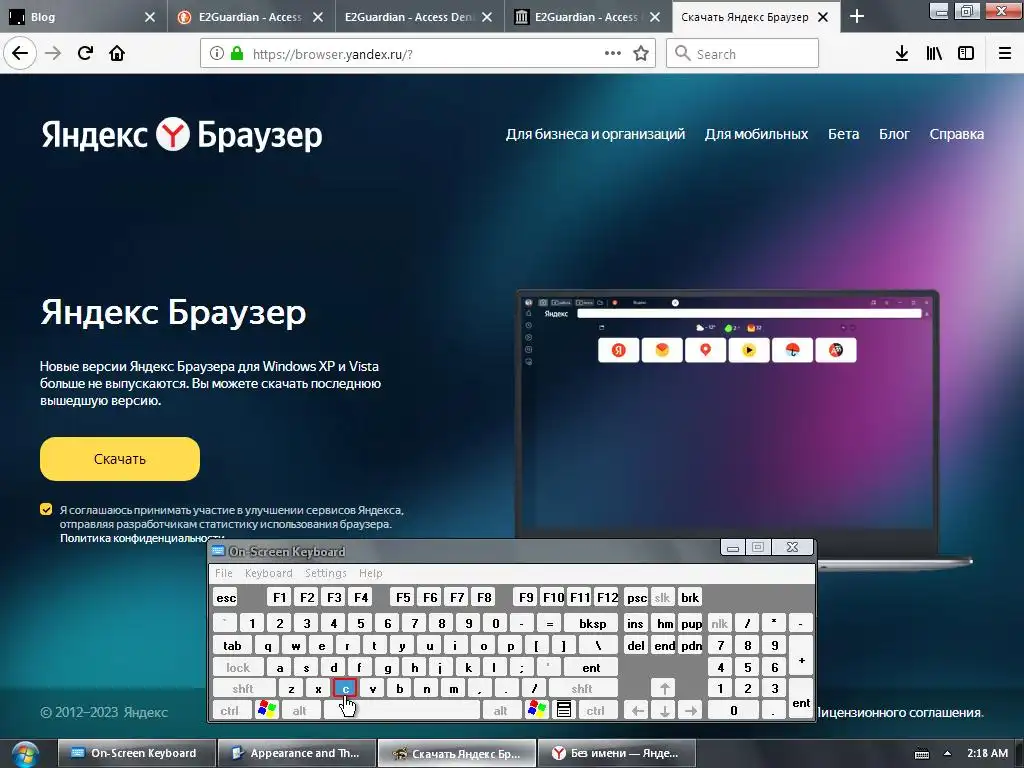Toggle Firefox sidebar icon
Viewport: 1024px width, 768px height.
pos(966,54)
